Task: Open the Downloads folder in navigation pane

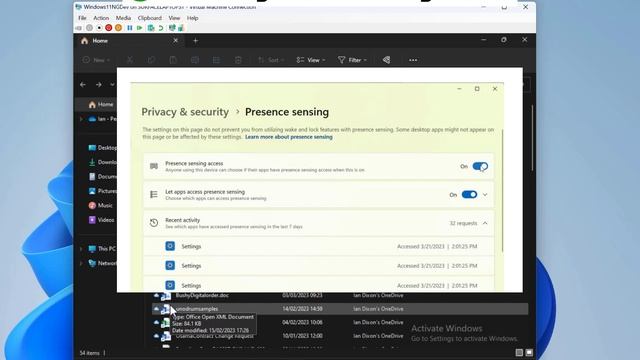Action: [102, 162]
